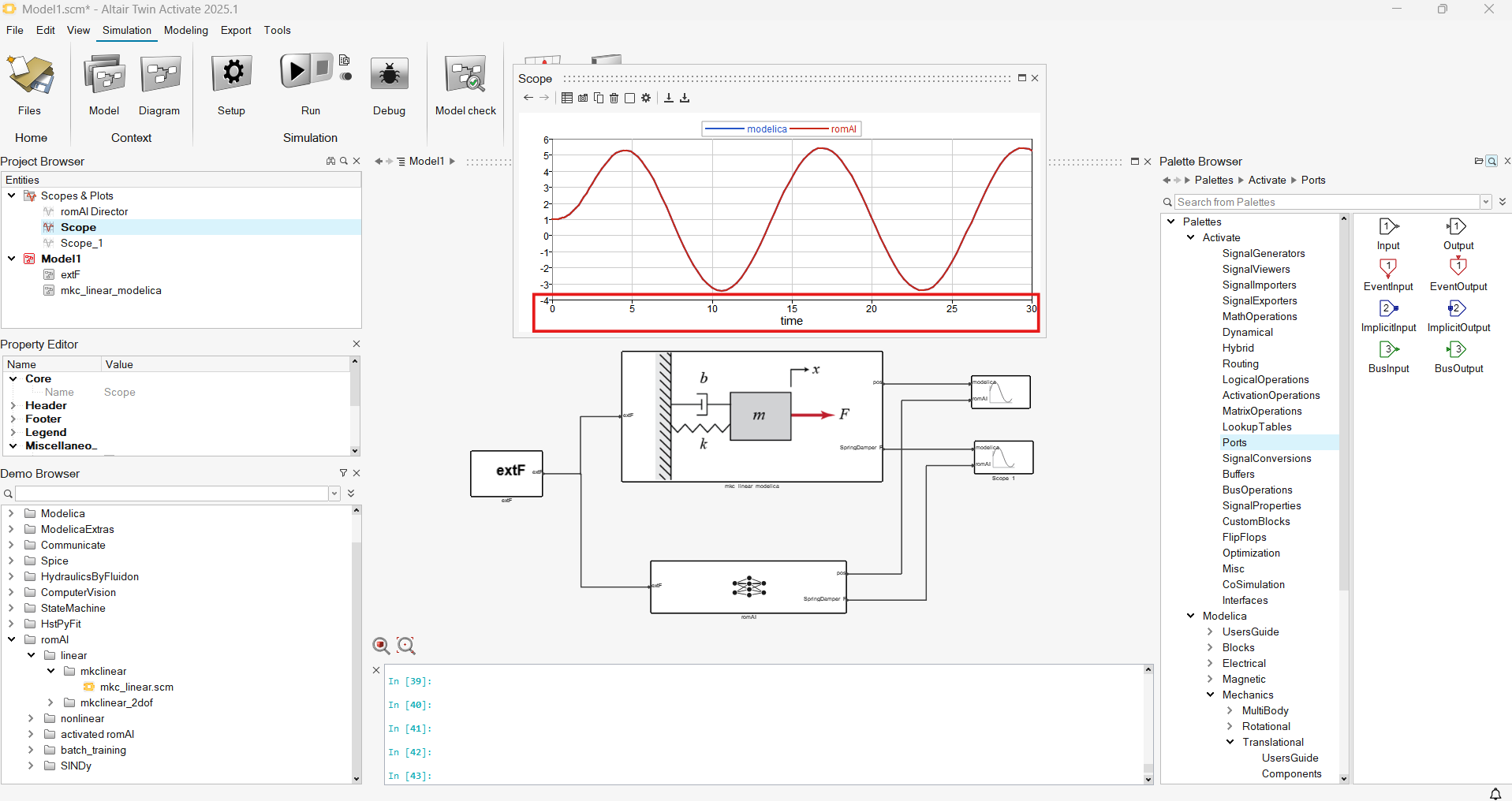Viewport: 1512px width, 801px height.
Task: Select mkc_linear_modelica in Project Browser
Action: (x=111, y=290)
